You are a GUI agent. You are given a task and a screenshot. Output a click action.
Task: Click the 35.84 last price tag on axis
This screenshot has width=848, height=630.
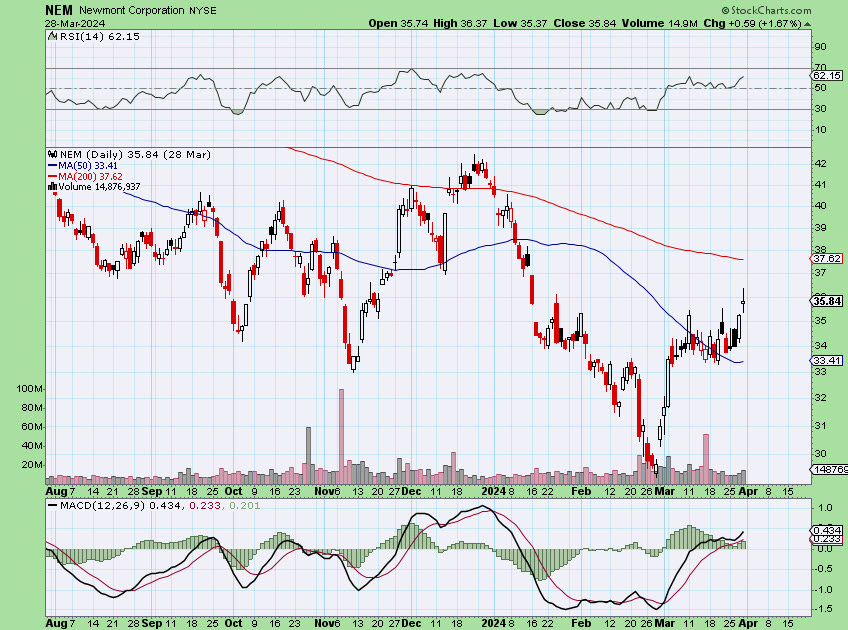point(827,301)
